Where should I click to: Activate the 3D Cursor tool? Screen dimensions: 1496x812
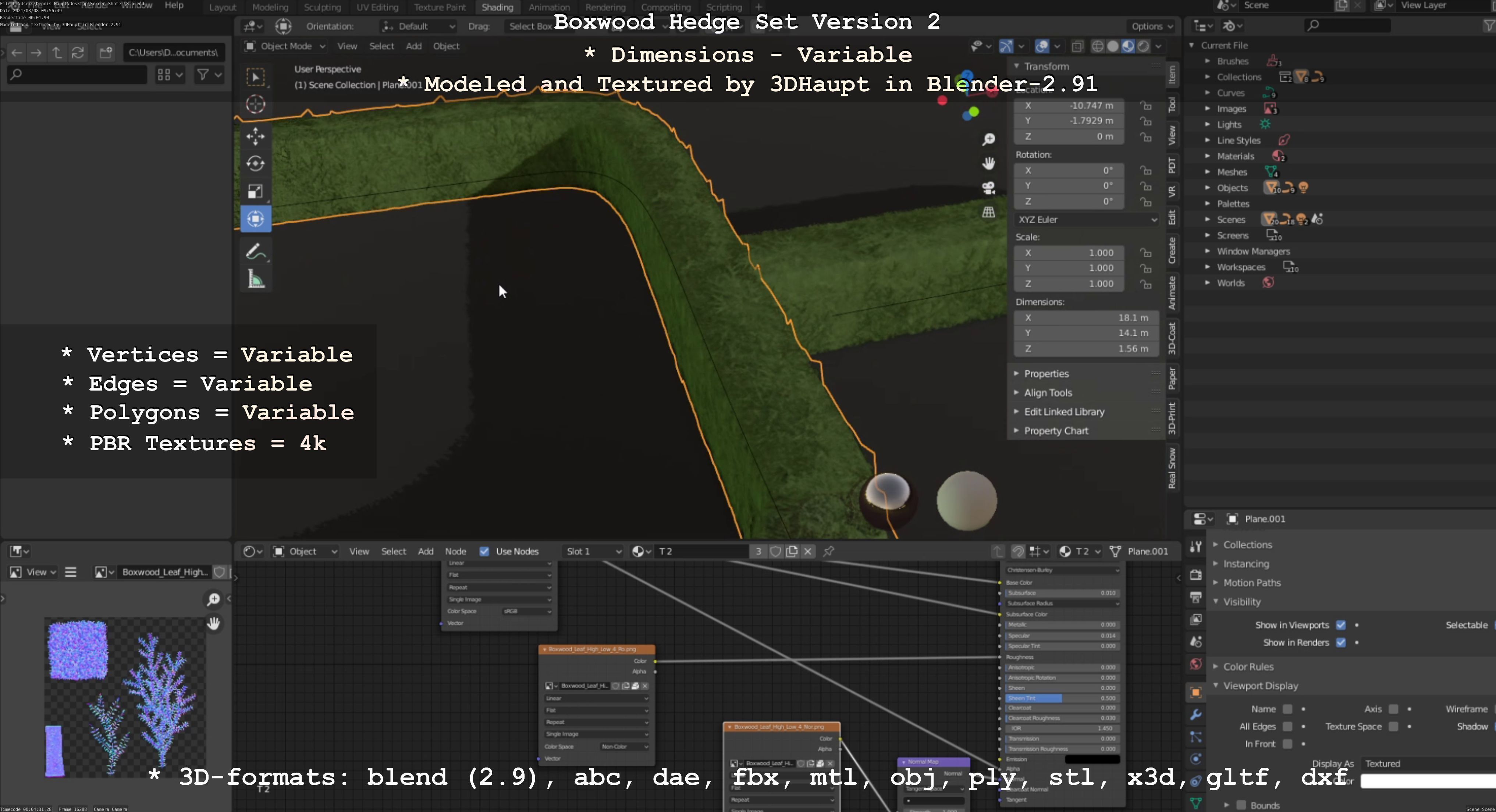click(256, 104)
